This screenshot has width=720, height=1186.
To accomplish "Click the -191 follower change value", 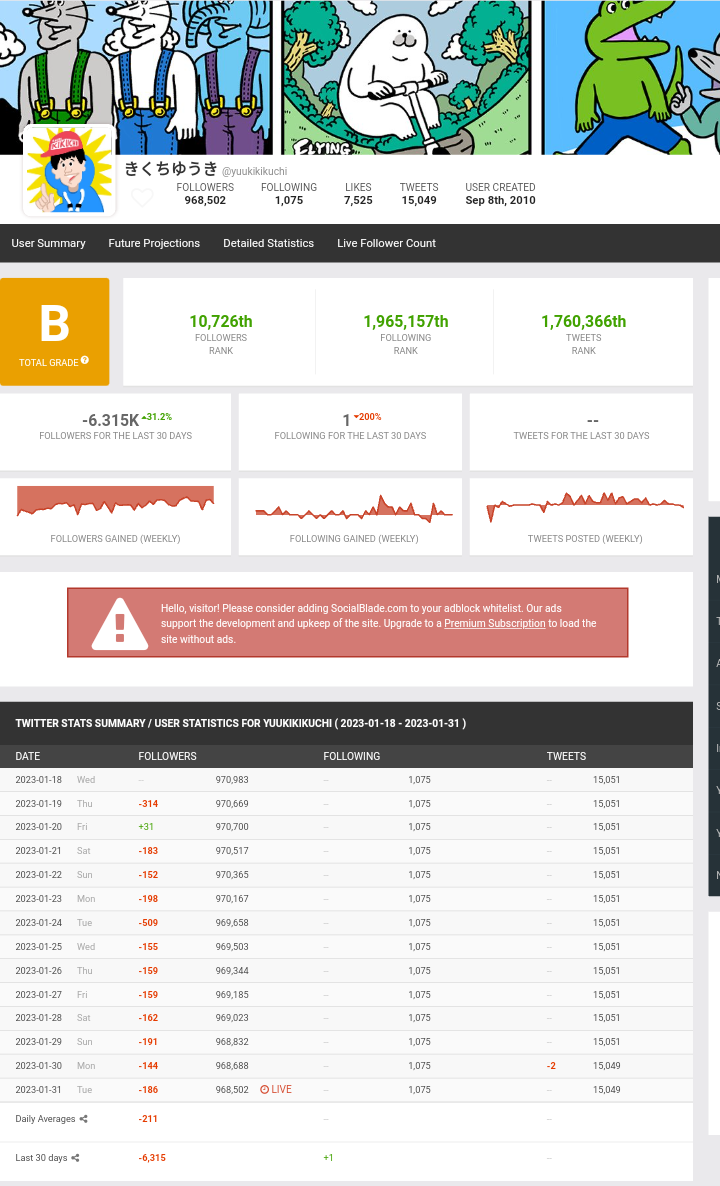I will (x=148, y=1042).
